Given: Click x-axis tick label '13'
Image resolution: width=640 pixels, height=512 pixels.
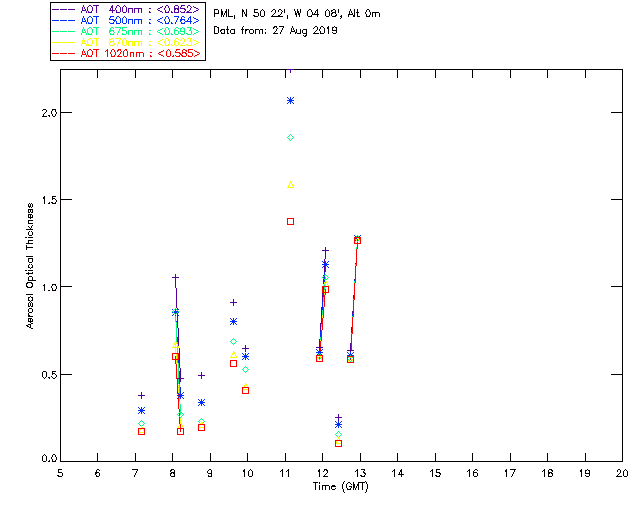Looking at the screenshot, I should click(360, 473).
